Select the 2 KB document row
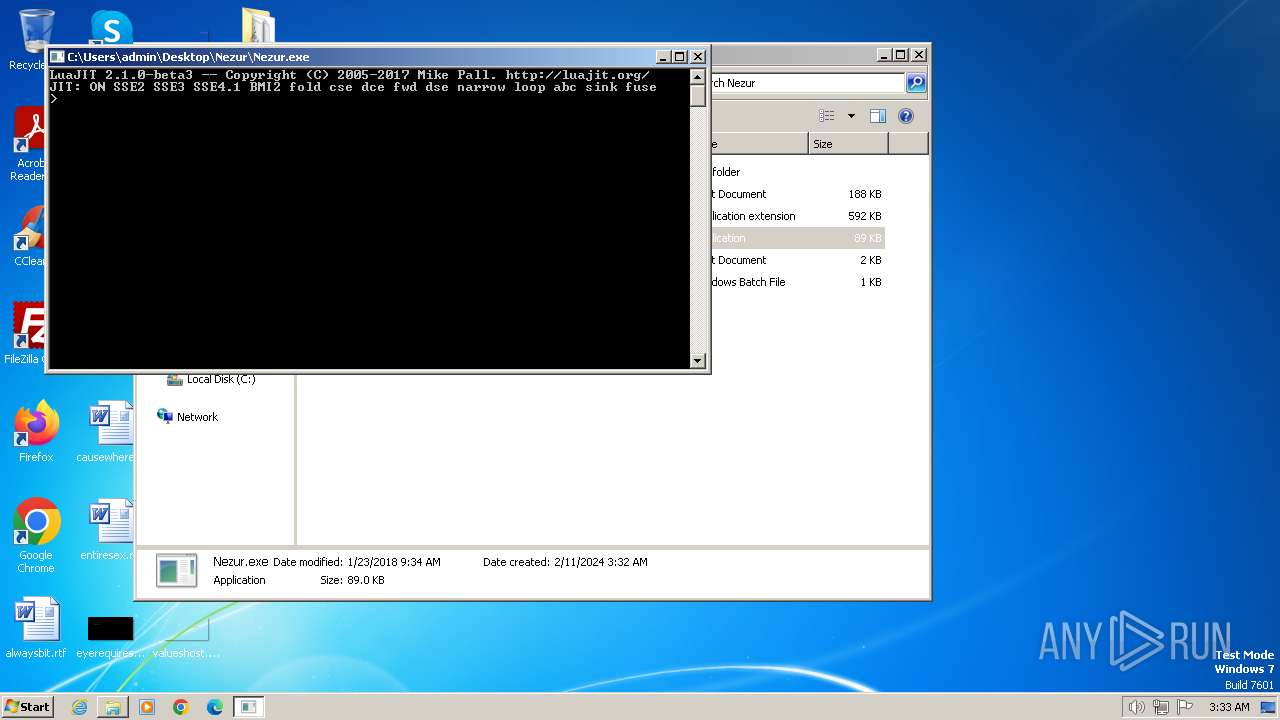 (798, 260)
